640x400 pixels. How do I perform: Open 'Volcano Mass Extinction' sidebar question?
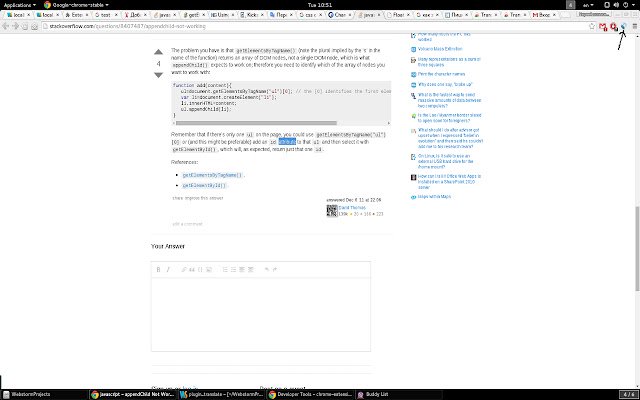click(x=440, y=49)
